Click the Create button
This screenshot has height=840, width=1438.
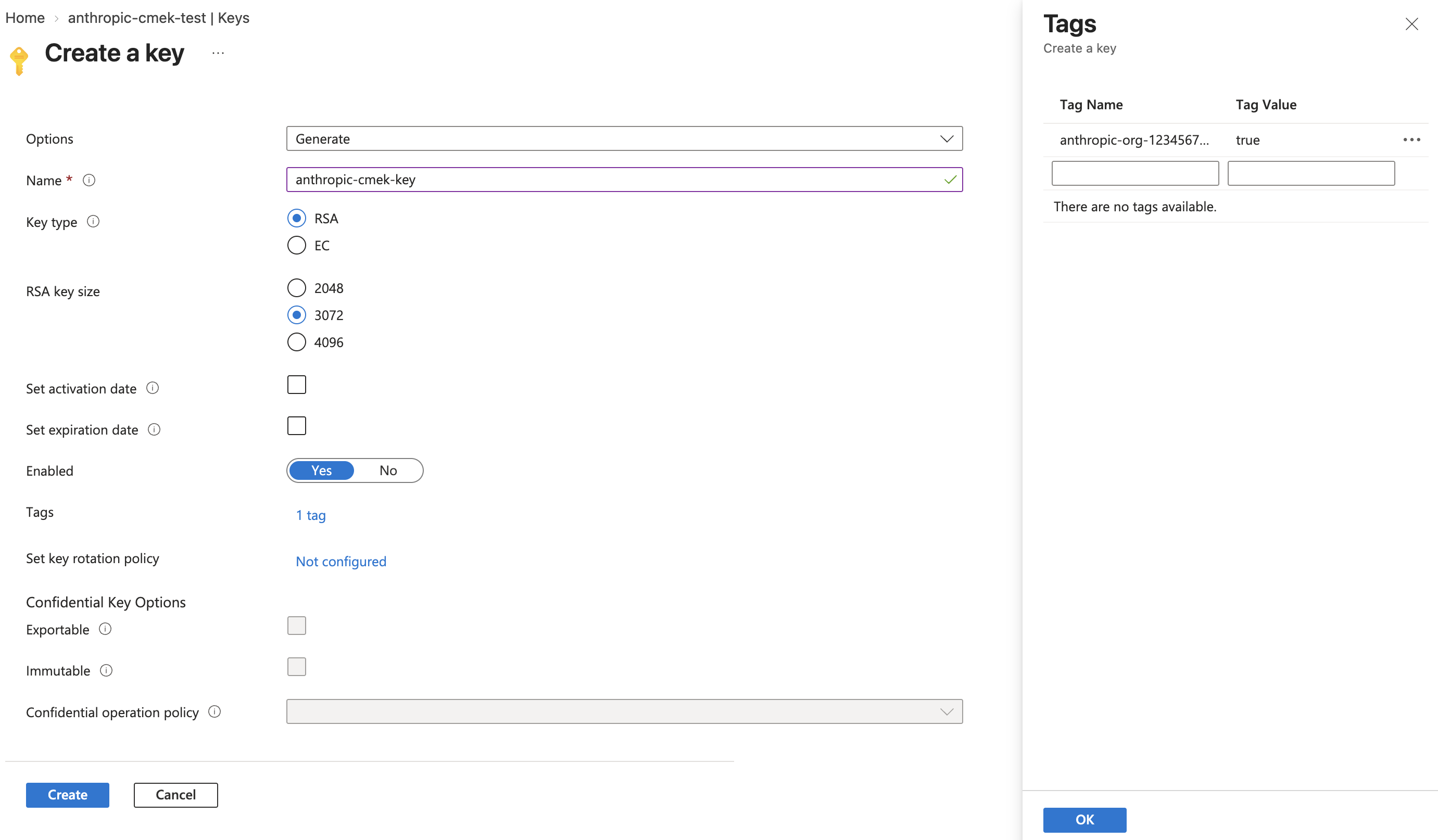67,794
